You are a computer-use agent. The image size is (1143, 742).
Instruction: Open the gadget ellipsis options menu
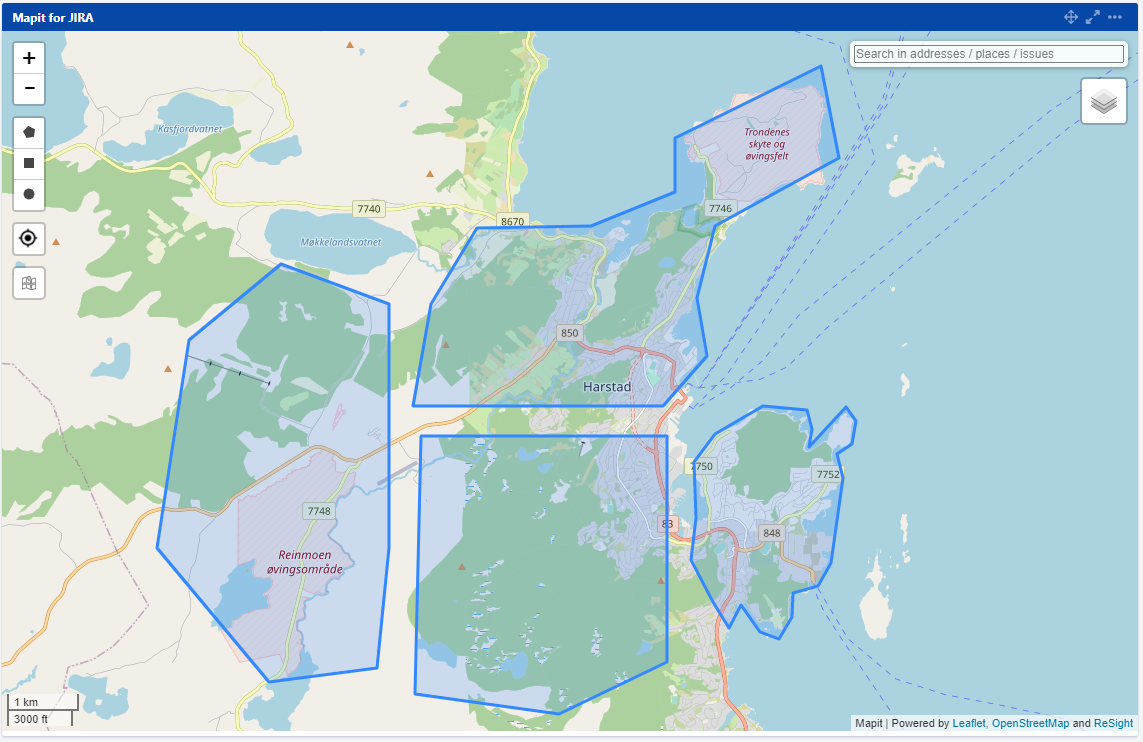(1115, 17)
